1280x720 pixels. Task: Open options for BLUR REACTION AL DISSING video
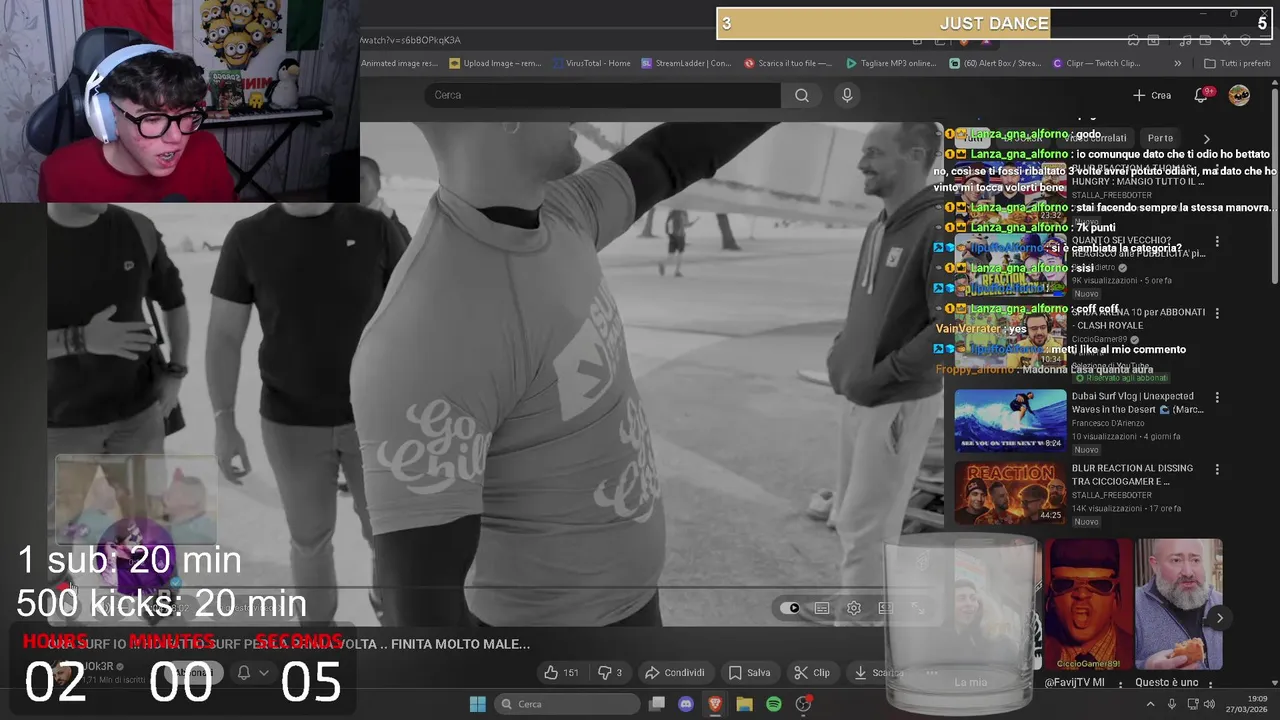[x=1217, y=469]
